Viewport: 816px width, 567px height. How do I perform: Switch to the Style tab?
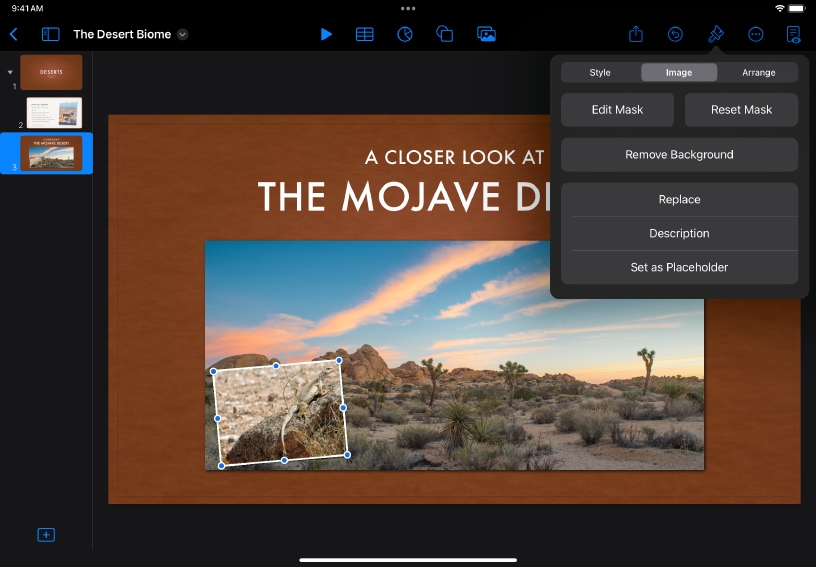[x=600, y=72]
